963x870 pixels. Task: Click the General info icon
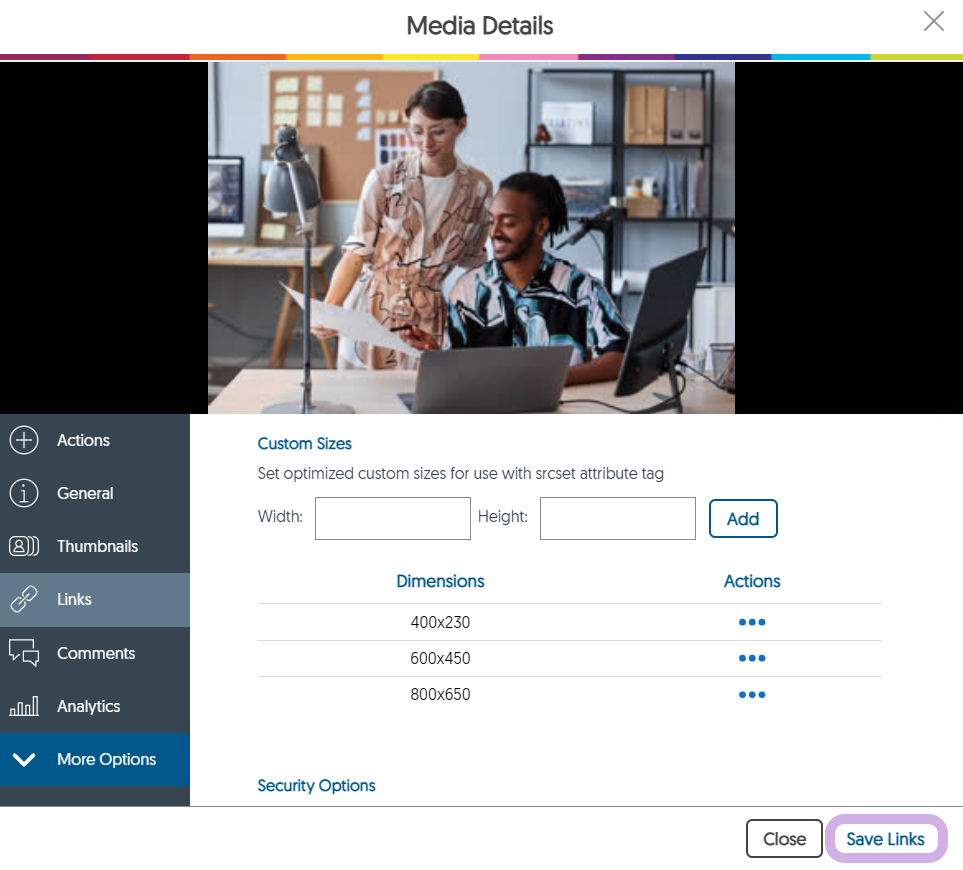coord(24,493)
